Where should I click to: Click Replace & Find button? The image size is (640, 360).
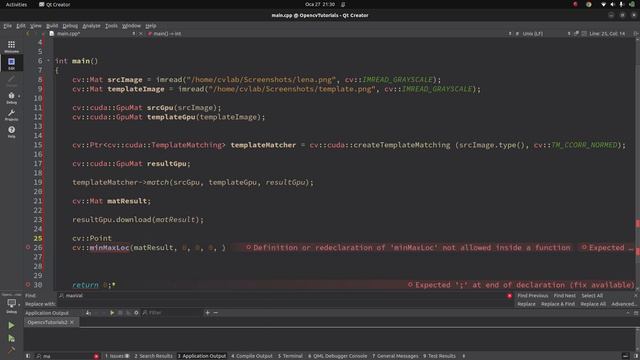coord(558,304)
